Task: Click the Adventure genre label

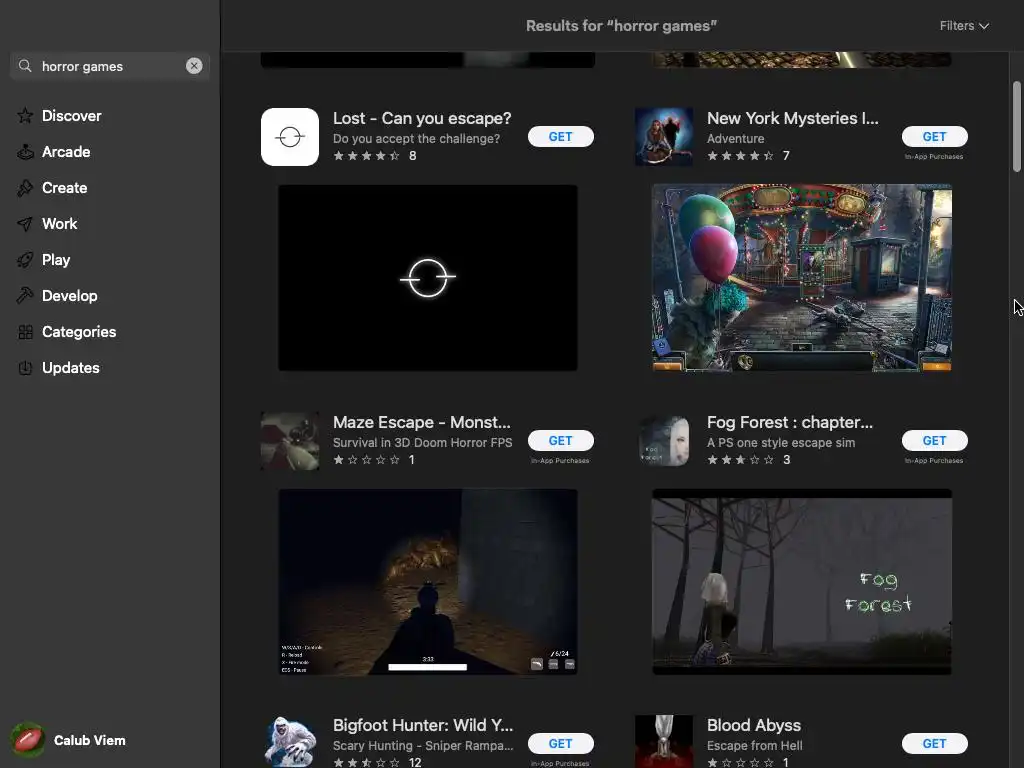Action: click(735, 138)
